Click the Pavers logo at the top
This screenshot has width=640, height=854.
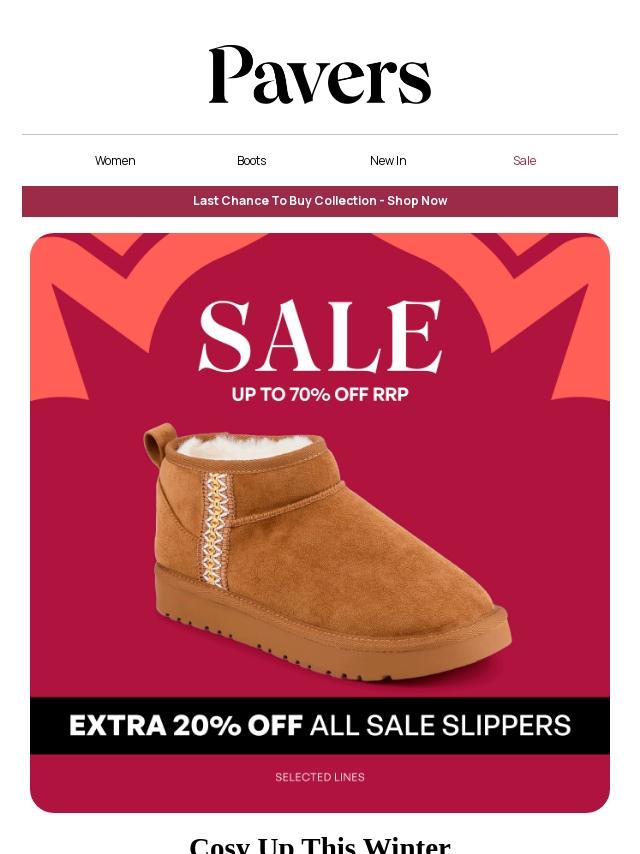pyautogui.click(x=320, y=75)
